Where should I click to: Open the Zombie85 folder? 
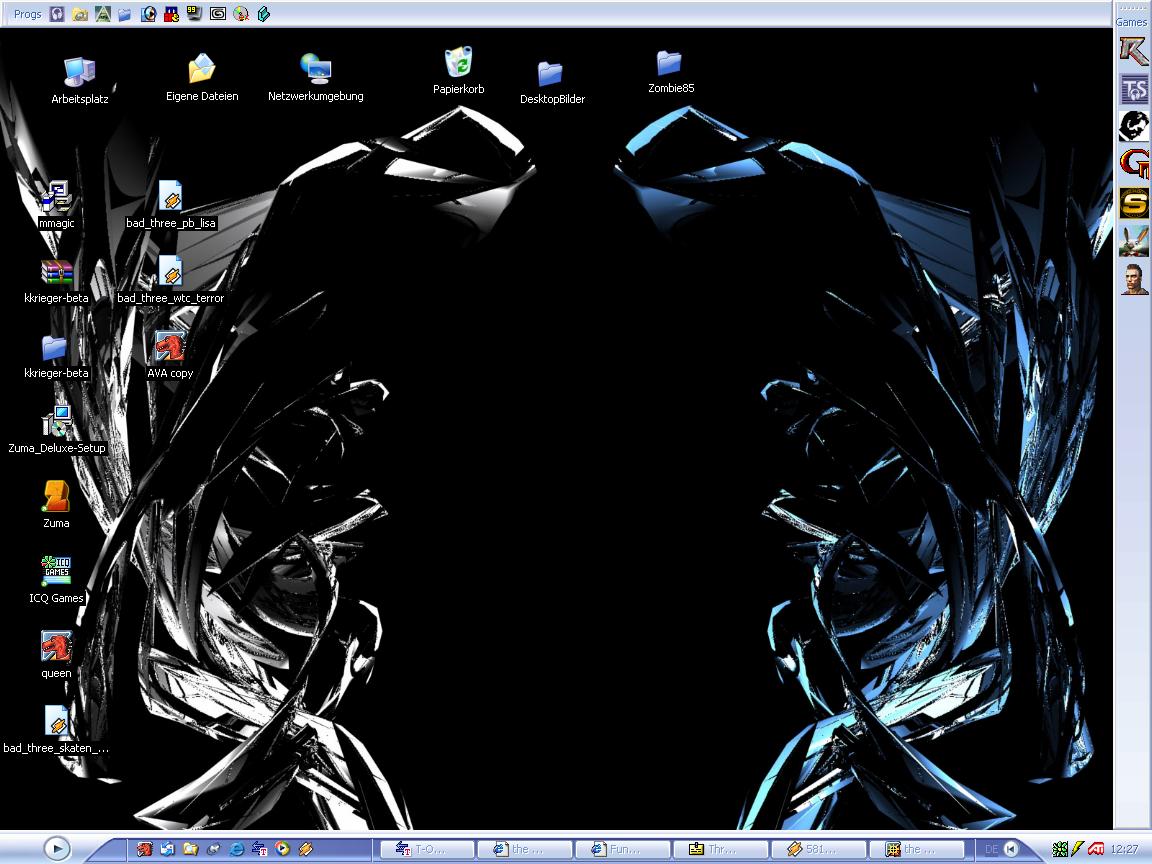(670, 63)
